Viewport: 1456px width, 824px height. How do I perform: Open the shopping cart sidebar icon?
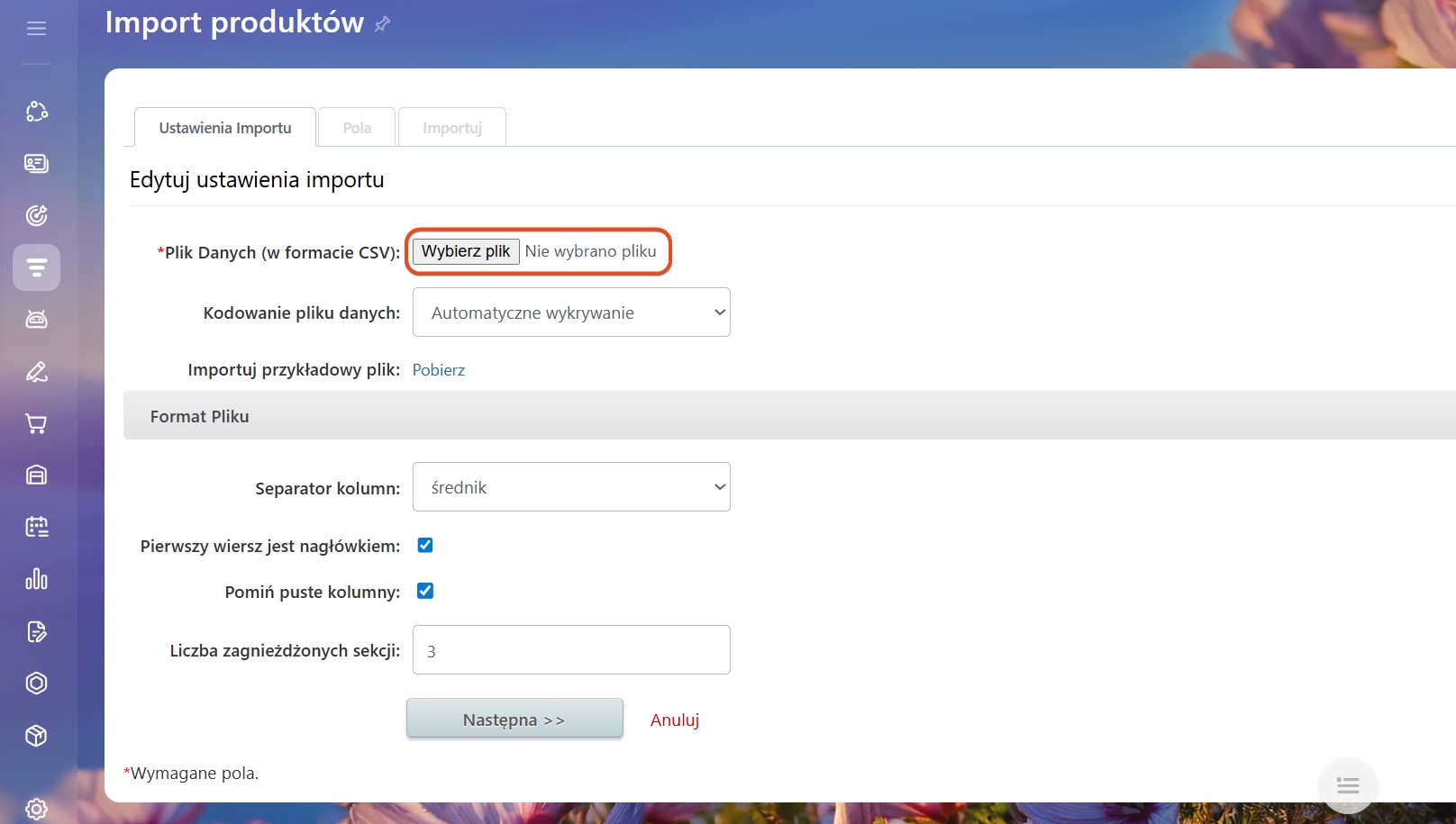click(36, 423)
